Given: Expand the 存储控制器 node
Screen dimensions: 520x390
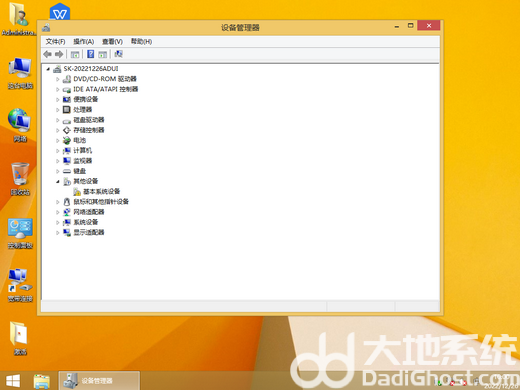Looking at the screenshot, I should [58, 130].
